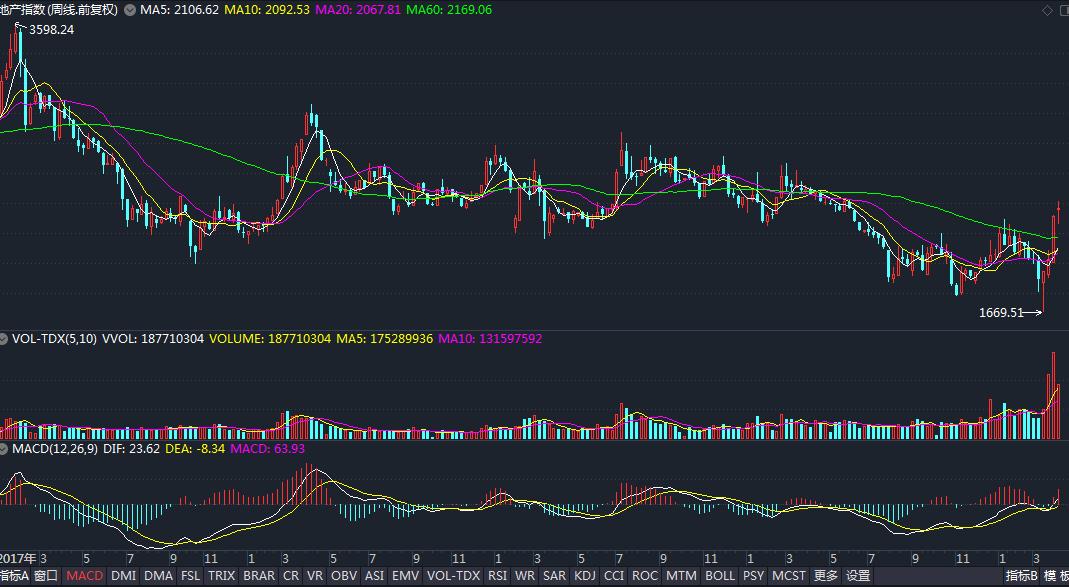The image size is (1069, 587).
Task: Click the 地产指数(周线.前复权) chart title
Action: pyautogui.click(x=59, y=10)
